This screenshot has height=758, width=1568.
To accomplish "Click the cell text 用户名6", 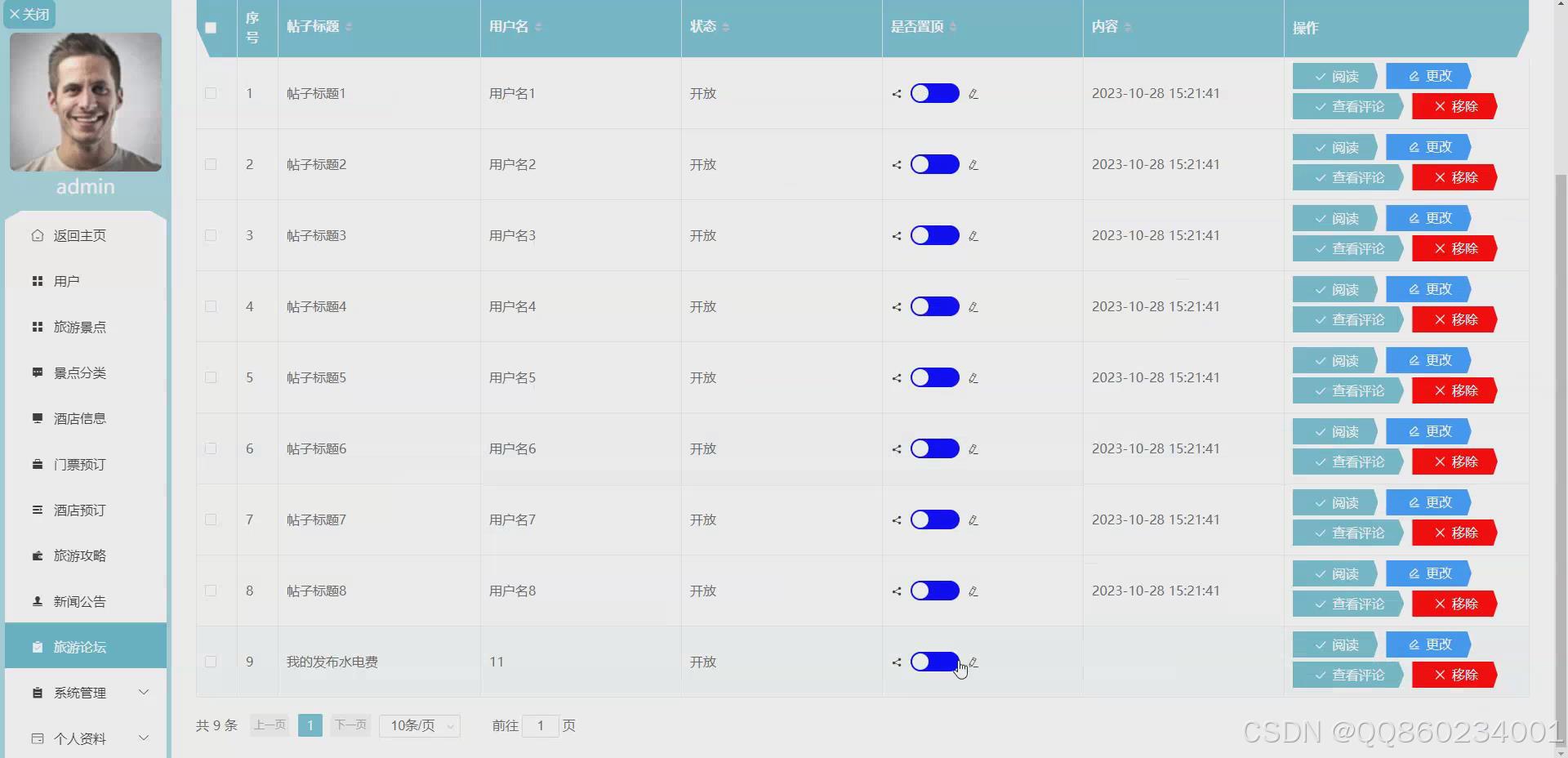I will tap(512, 448).
